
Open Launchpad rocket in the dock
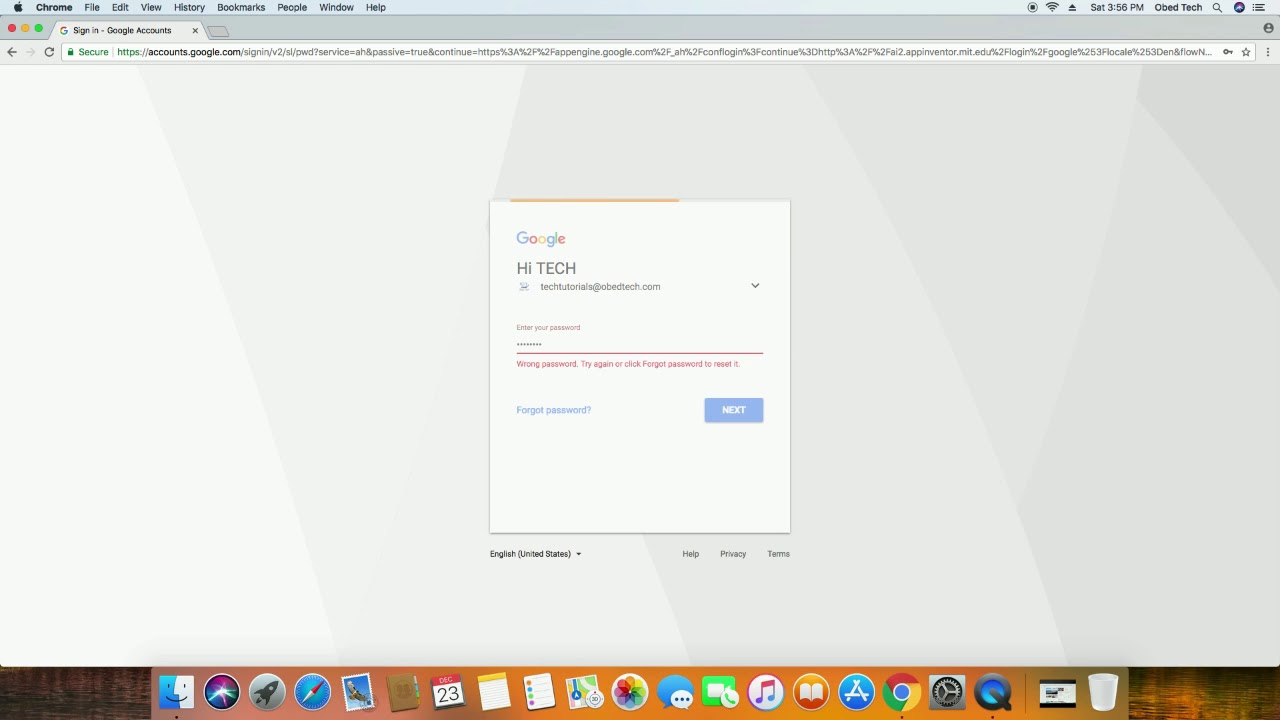point(267,692)
